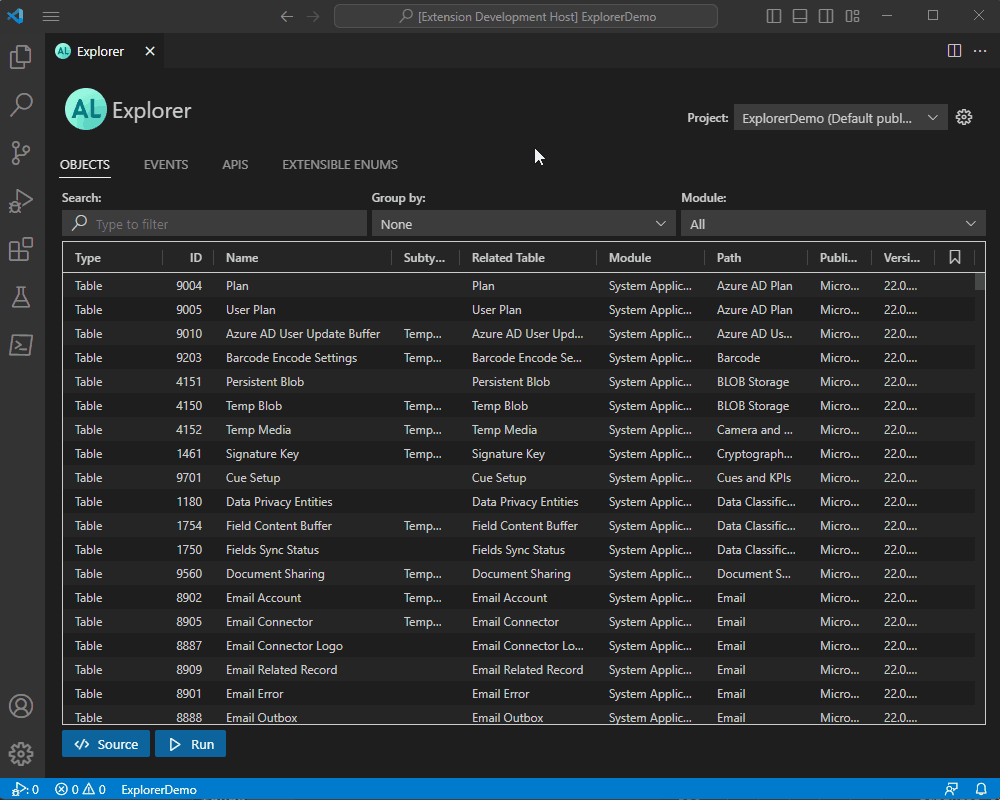Open the notifications bell in status bar

coord(981,790)
